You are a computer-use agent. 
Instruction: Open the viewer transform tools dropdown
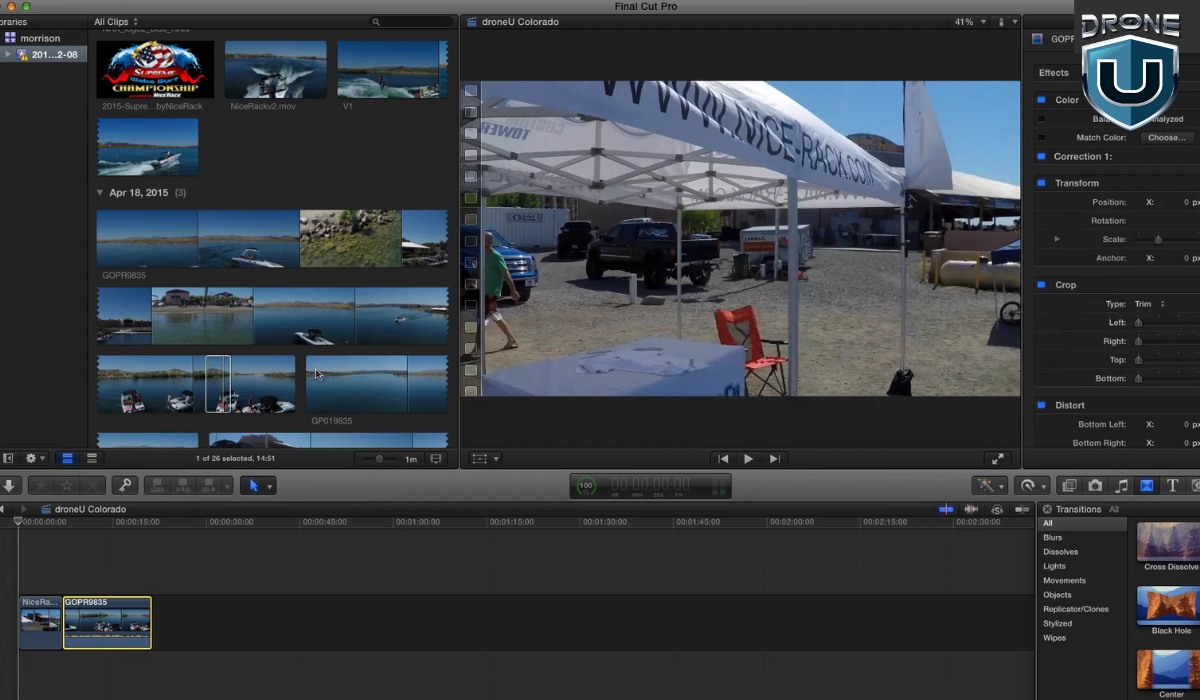[485, 459]
